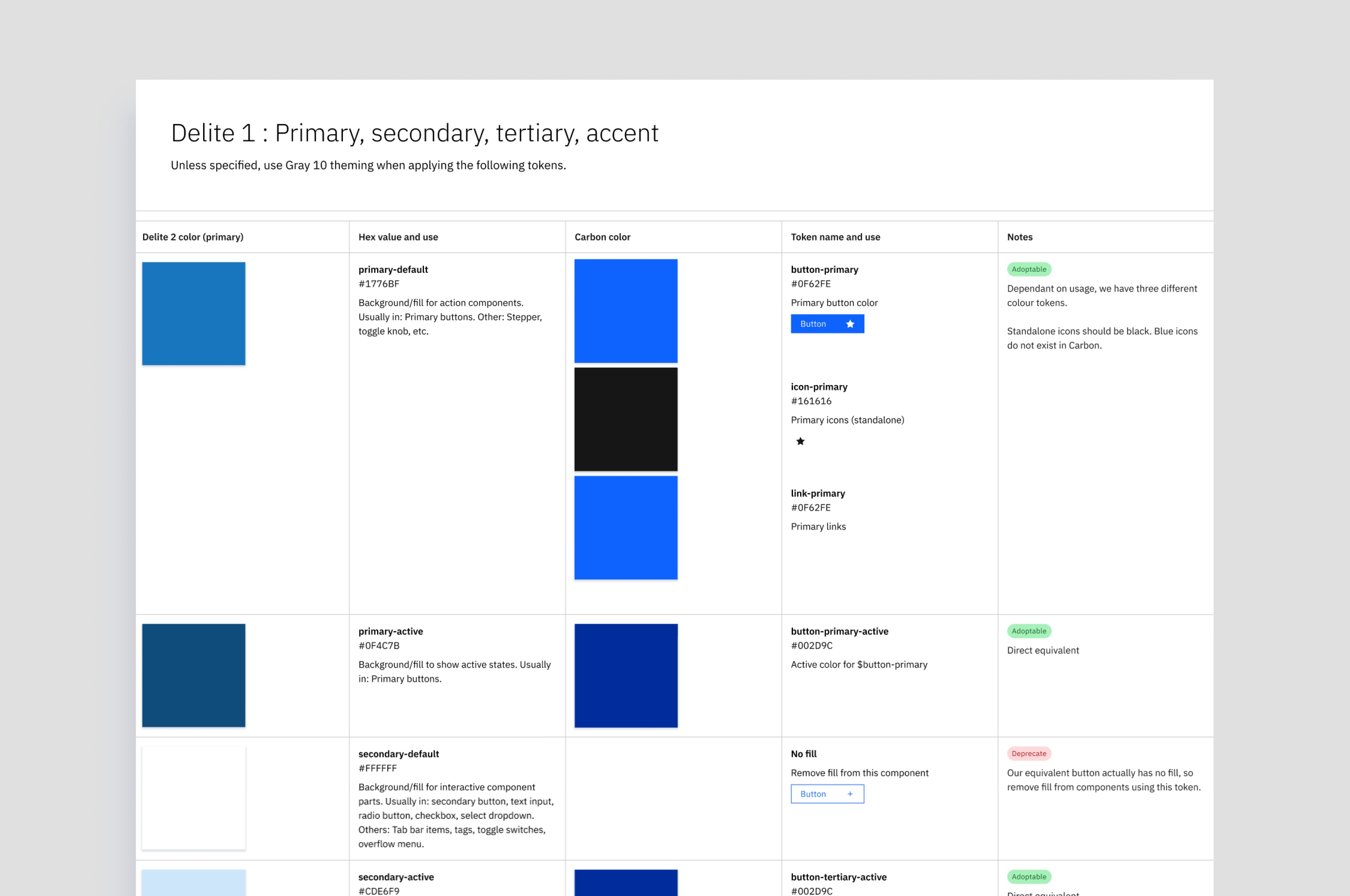Click the hex value #FFFFFF

[x=378, y=768]
